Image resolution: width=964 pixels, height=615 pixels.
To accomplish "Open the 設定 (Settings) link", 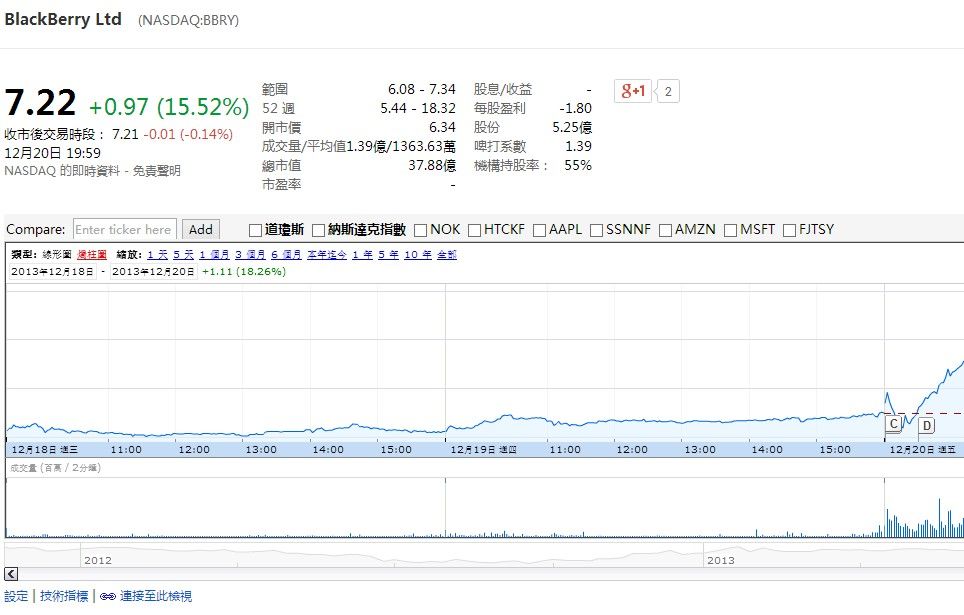I will 16,596.
